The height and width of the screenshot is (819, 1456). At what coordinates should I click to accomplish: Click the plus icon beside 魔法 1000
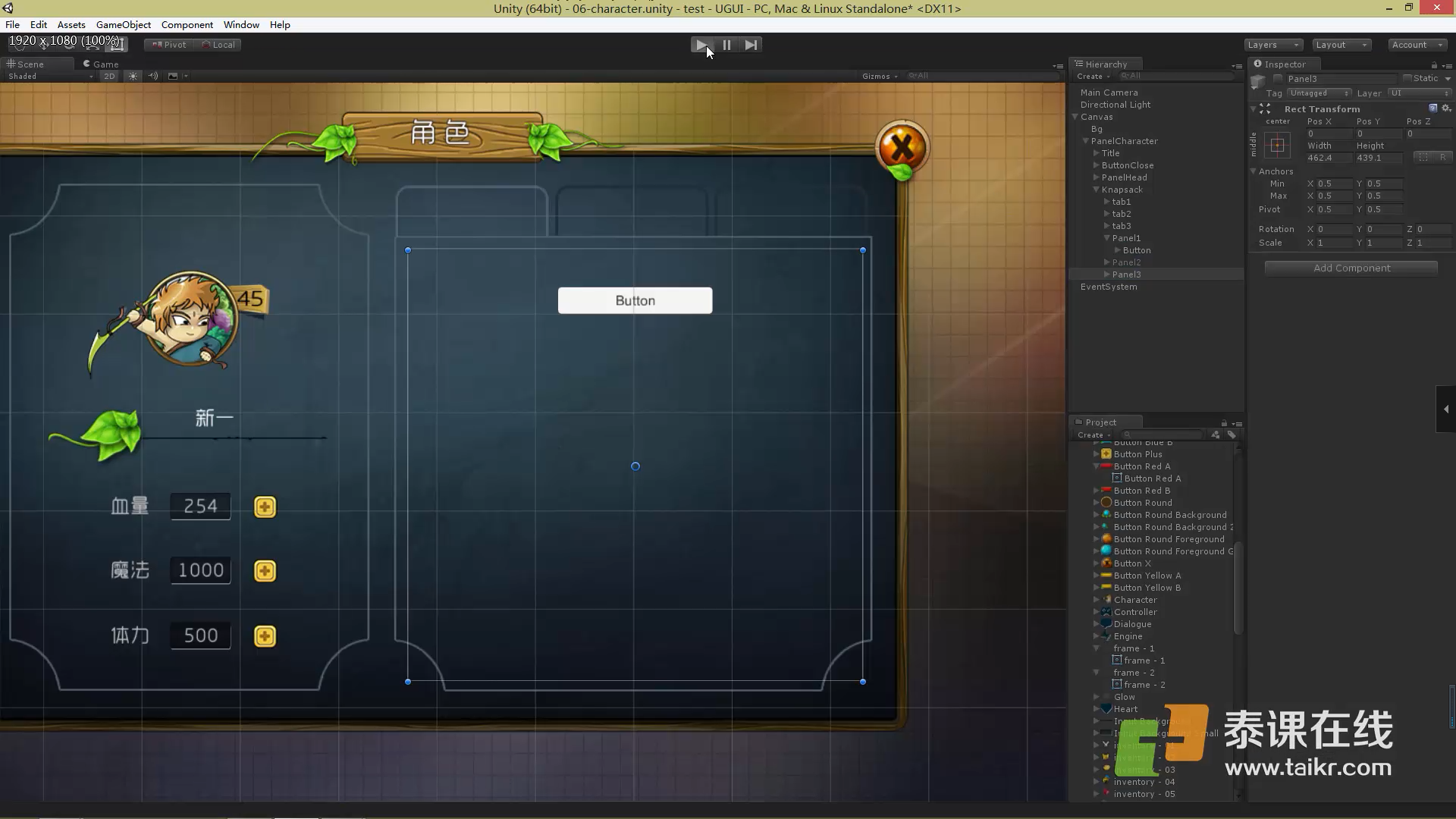point(265,571)
